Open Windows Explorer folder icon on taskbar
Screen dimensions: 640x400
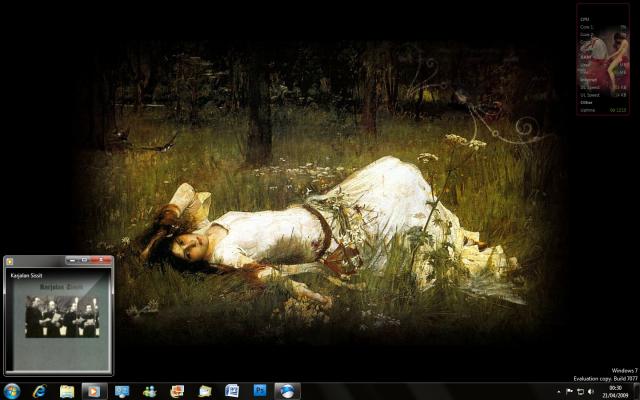[67, 391]
